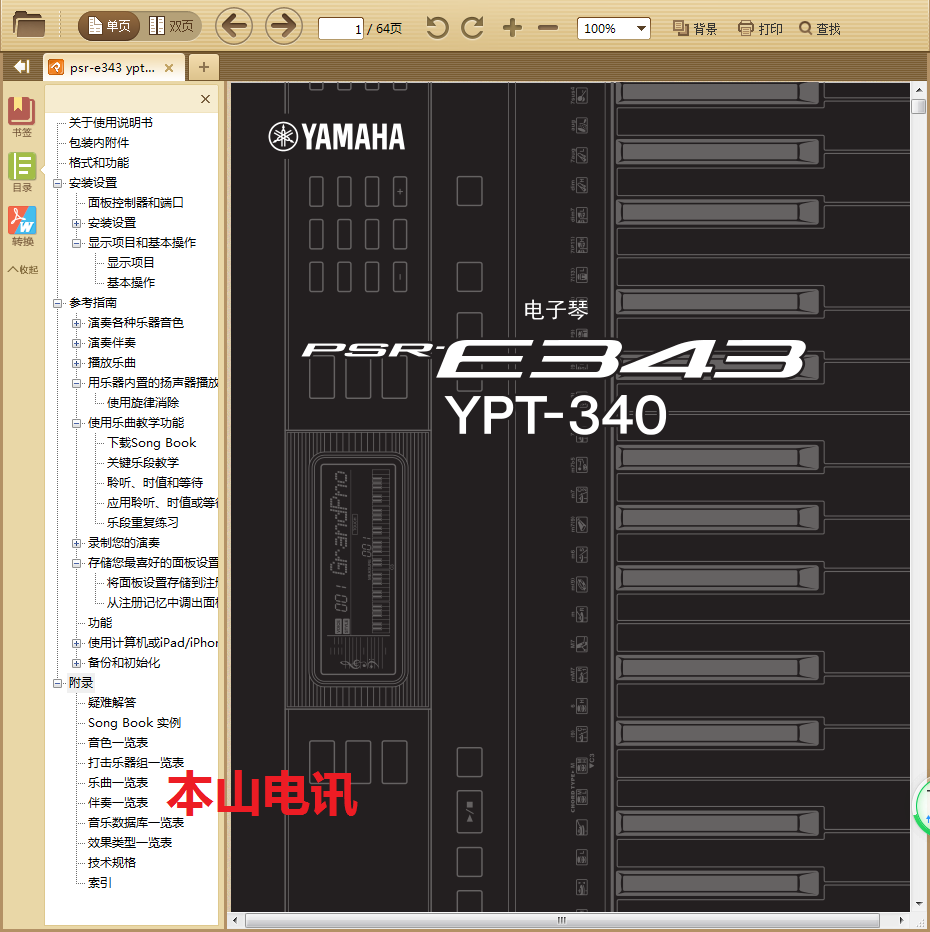
Task: Expand the 播放乐曲 node
Action: (77, 363)
